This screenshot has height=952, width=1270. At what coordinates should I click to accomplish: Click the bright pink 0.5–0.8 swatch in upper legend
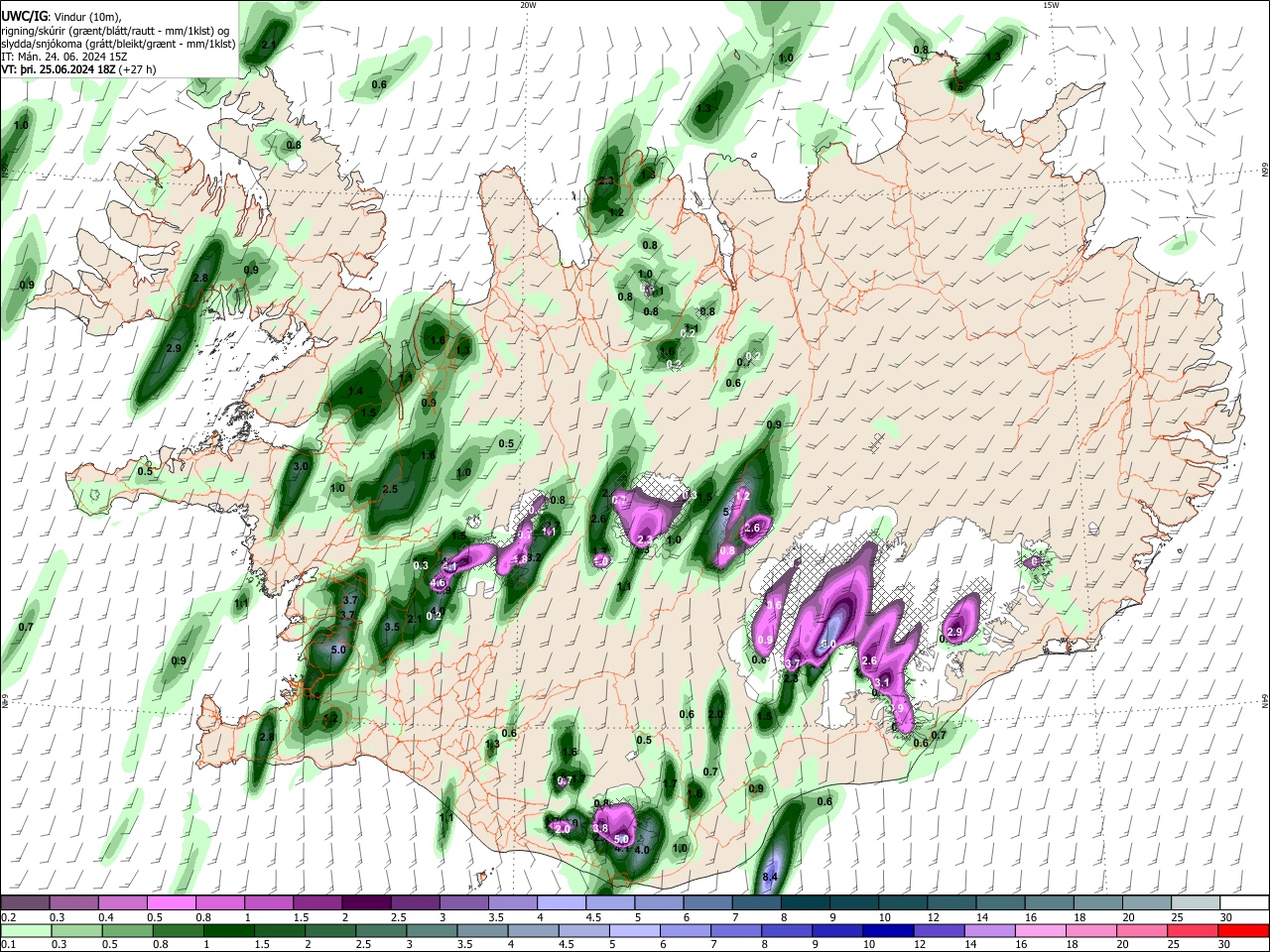pos(172,903)
